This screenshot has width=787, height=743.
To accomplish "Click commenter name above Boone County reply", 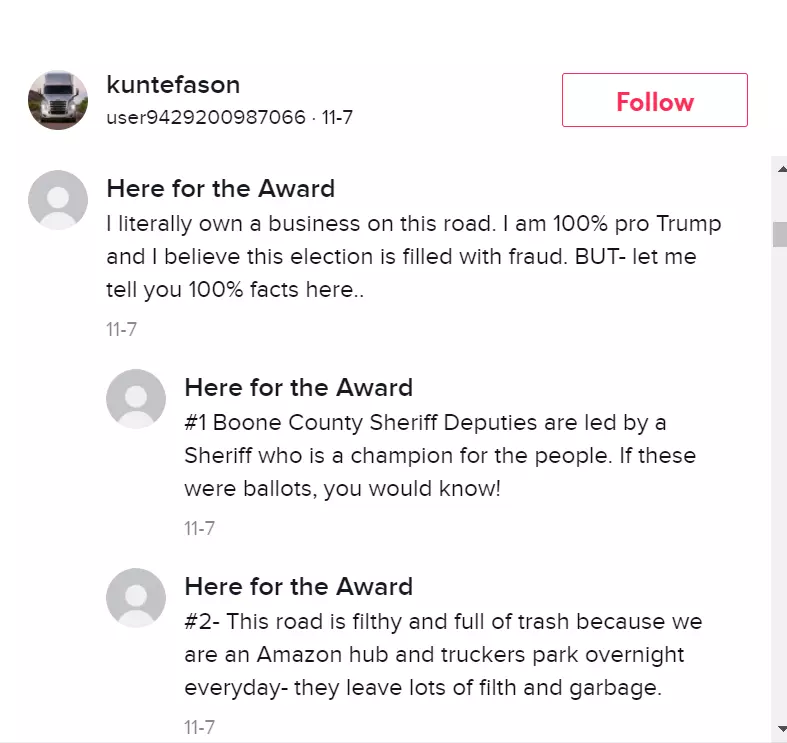I will pos(299,388).
